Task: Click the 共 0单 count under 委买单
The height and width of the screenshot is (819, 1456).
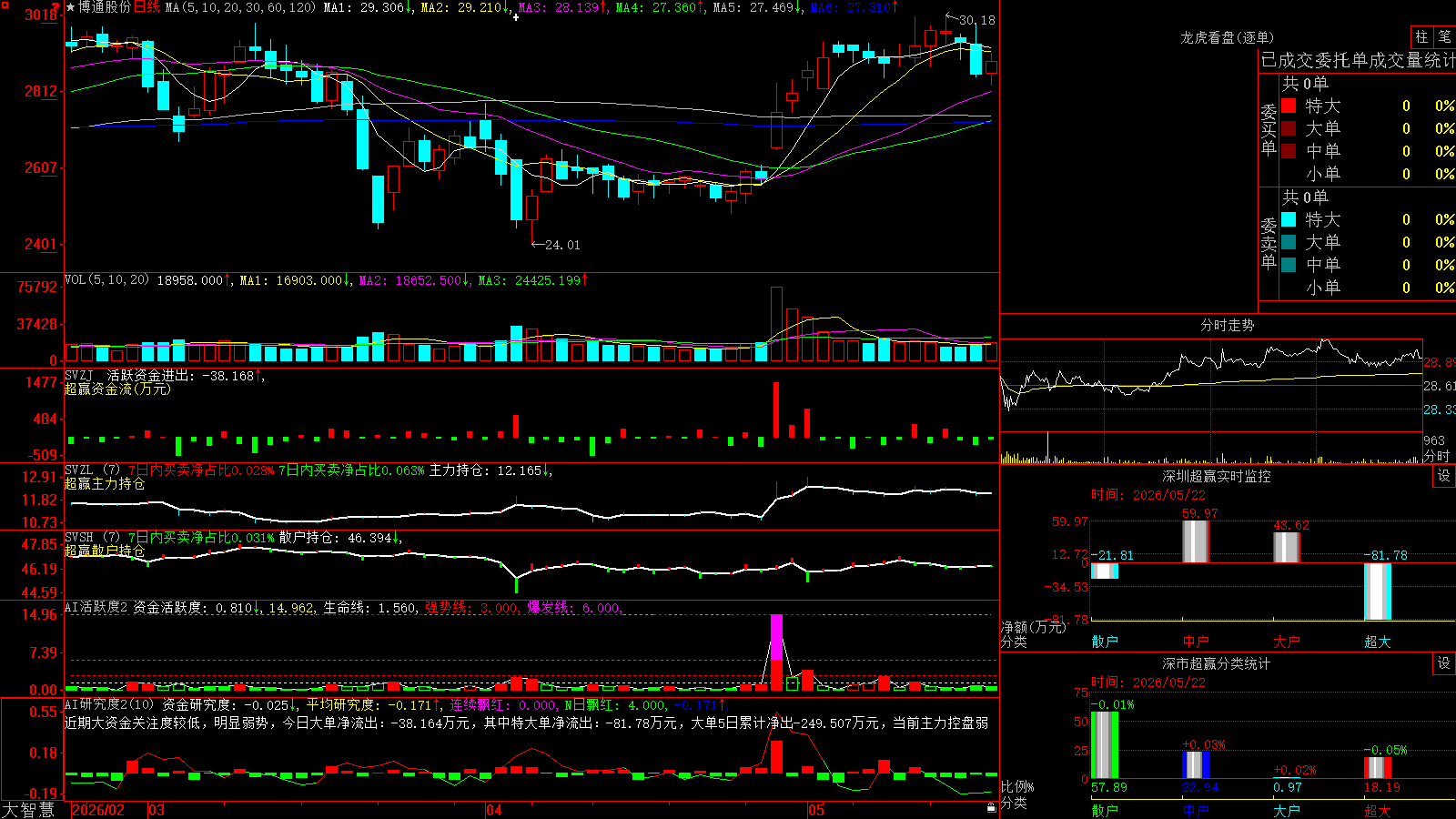Action: click(x=1305, y=83)
